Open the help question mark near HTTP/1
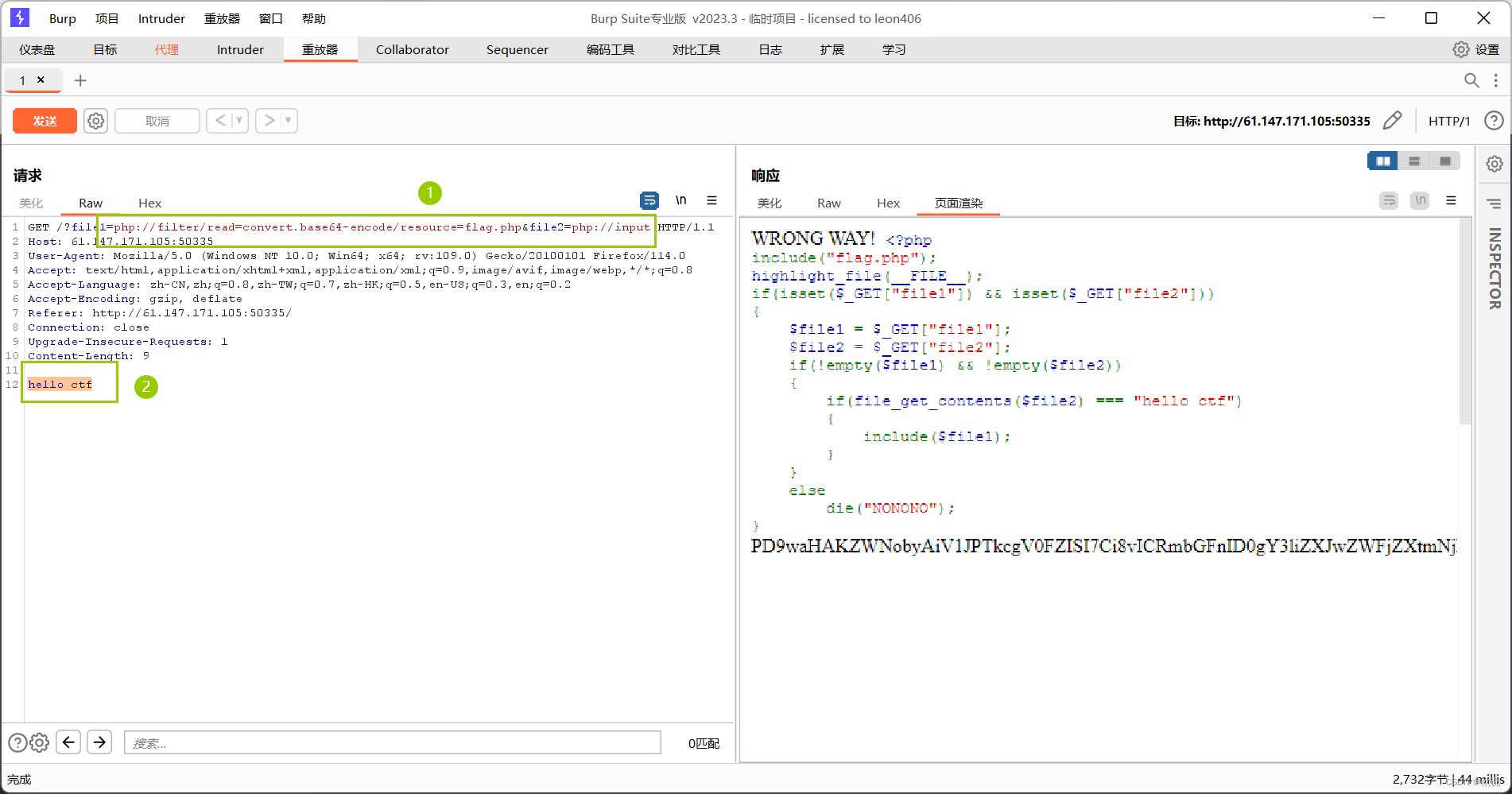 tap(1495, 121)
